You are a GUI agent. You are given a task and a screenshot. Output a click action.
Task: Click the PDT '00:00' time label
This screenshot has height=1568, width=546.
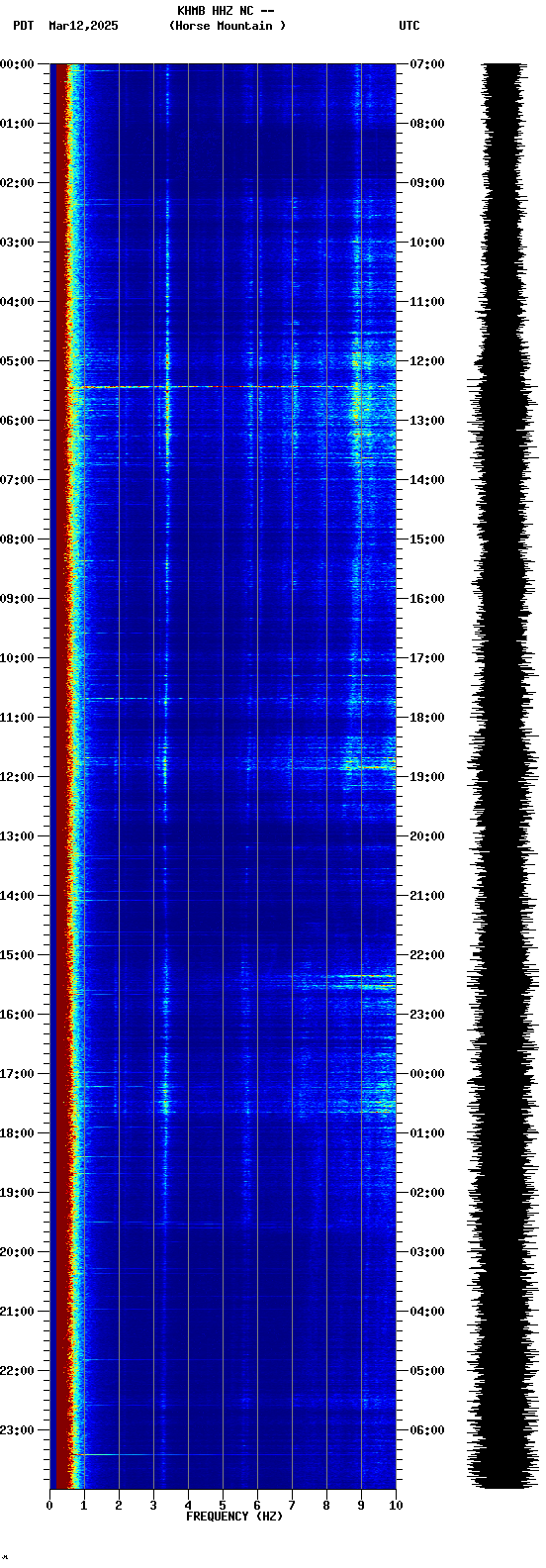[17, 64]
